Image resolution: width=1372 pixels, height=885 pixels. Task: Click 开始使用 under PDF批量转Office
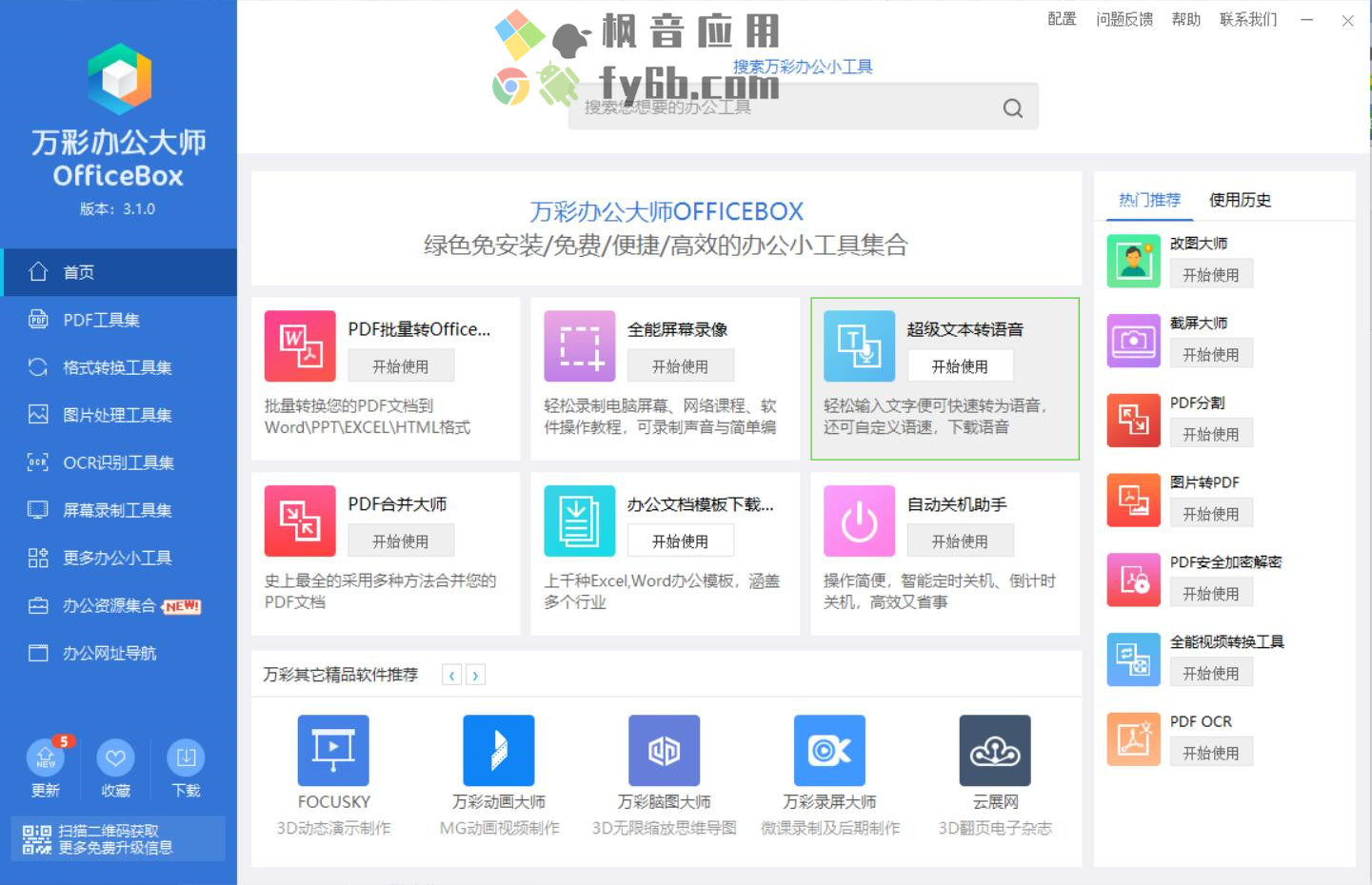400,366
